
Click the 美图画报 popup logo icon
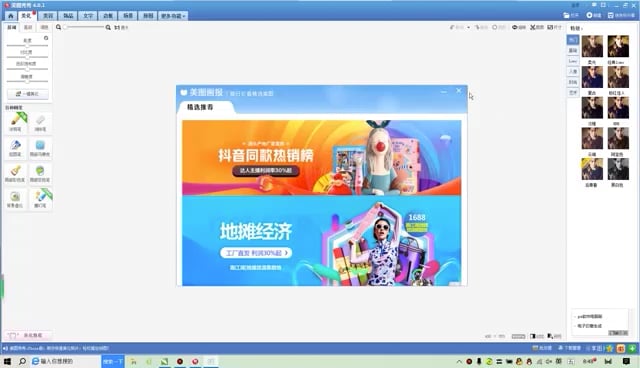(x=184, y=93)
